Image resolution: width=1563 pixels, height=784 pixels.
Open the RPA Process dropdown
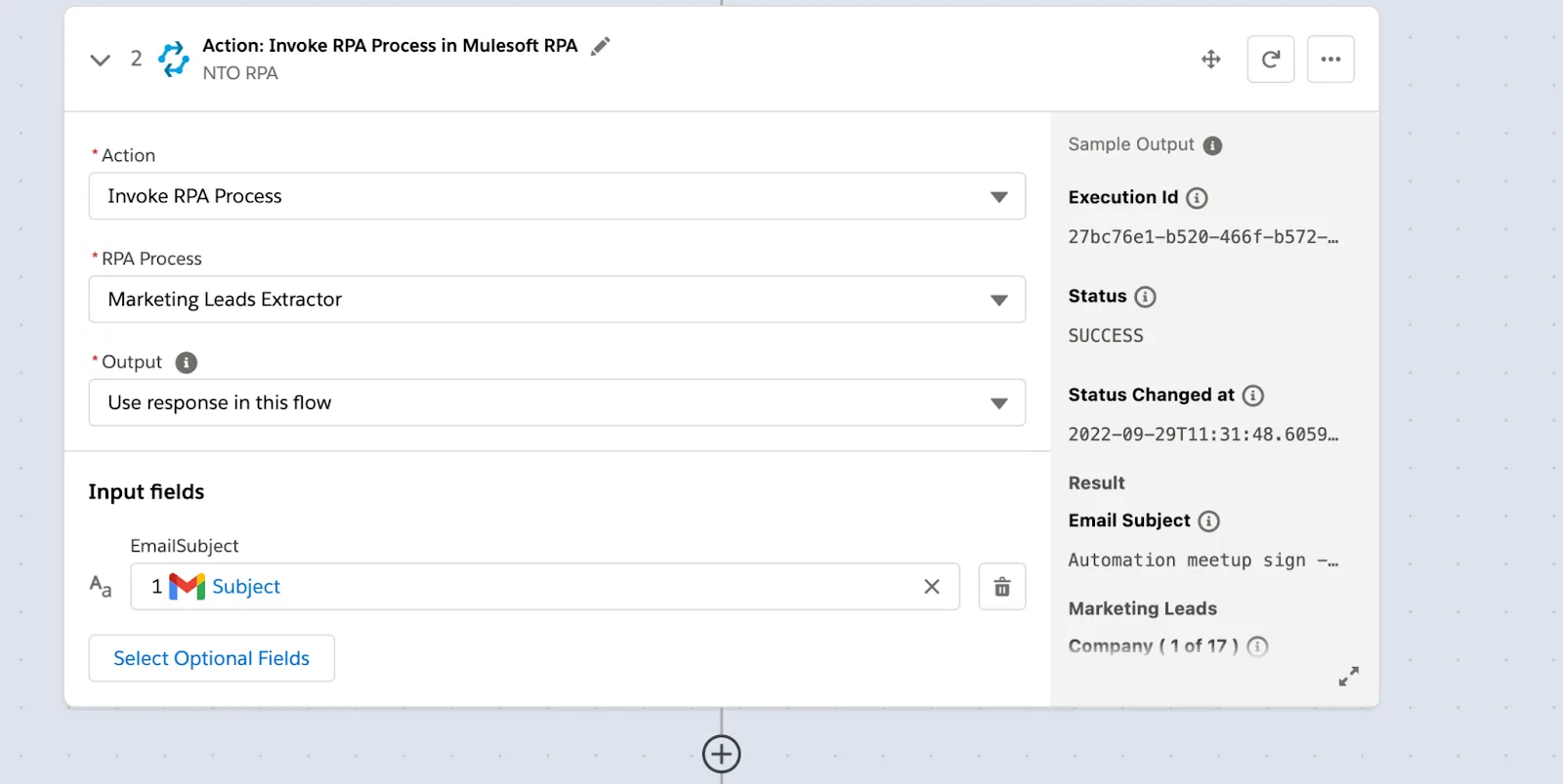pyautogui.click(x=557, y=300)
